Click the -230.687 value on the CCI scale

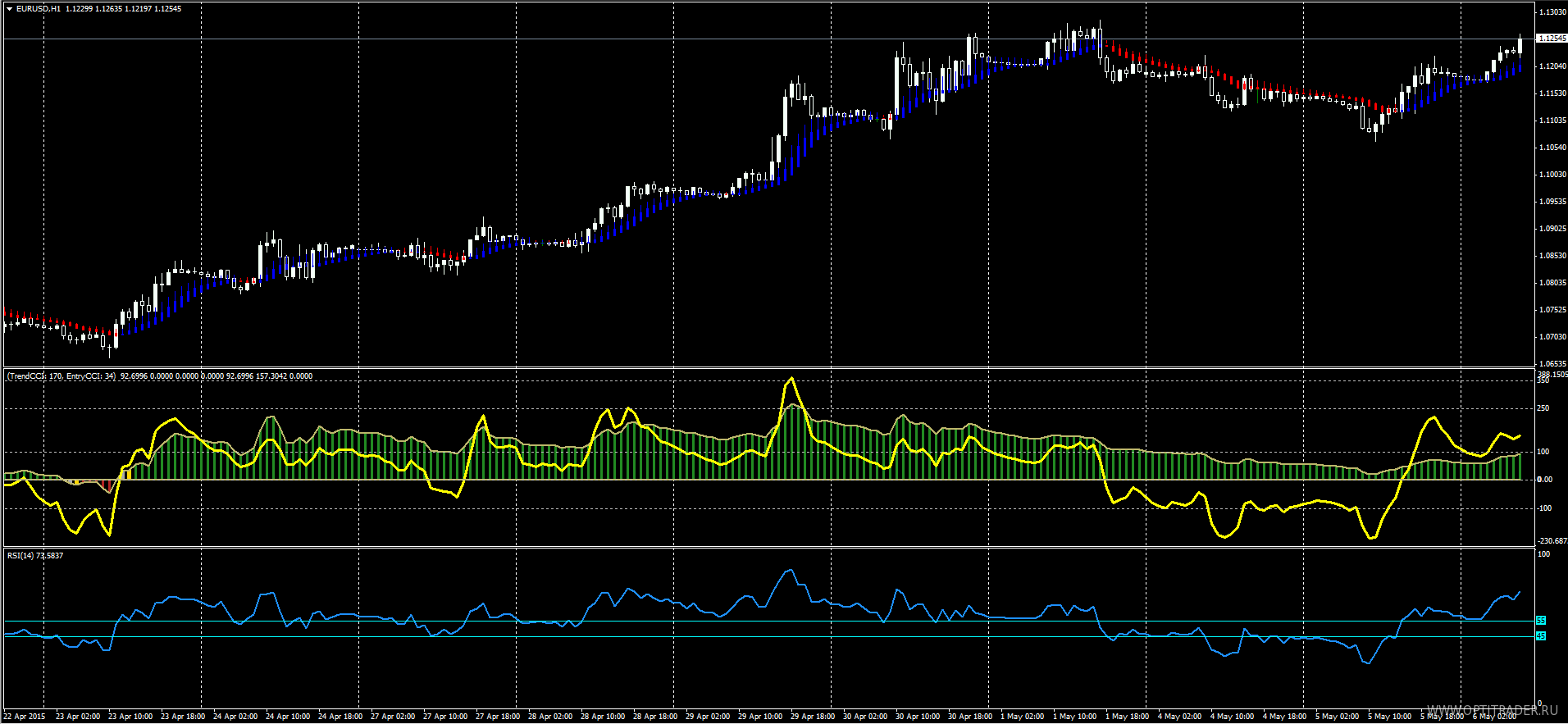(1552, 541)
